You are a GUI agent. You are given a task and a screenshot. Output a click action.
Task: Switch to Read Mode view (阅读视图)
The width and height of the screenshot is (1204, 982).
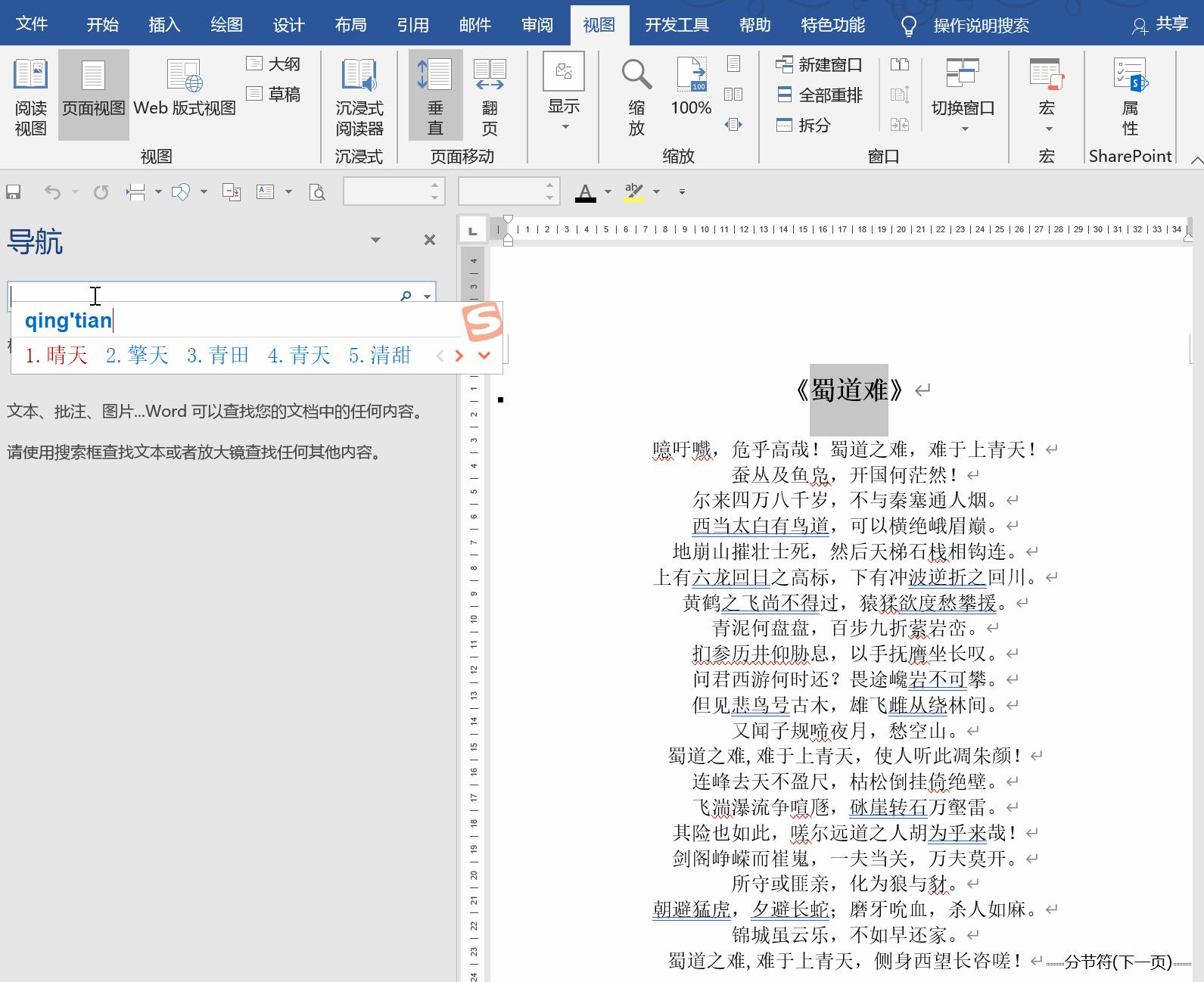(31, 96)
